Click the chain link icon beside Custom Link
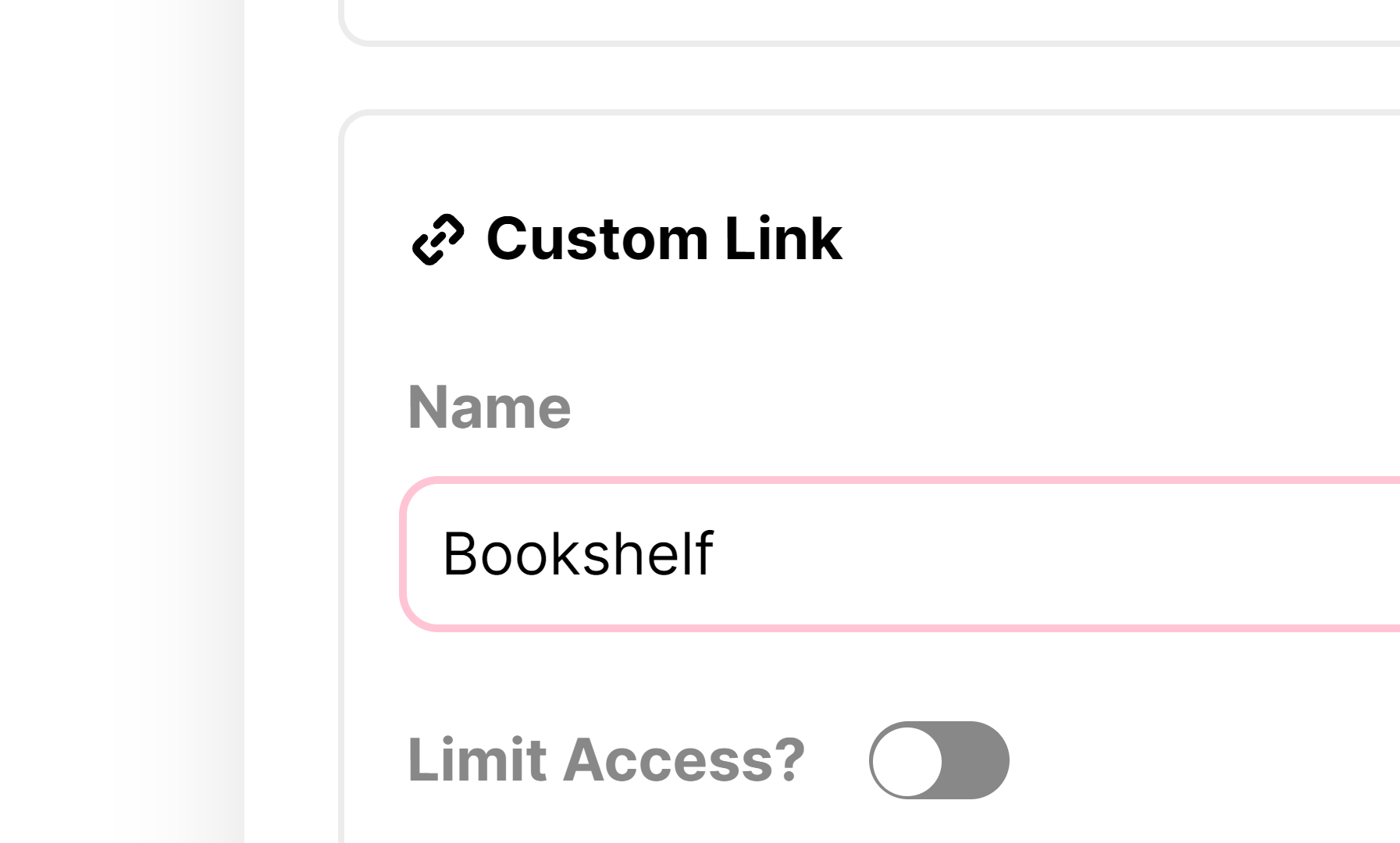Screen dimensions: 1400x843 point(438,240)
